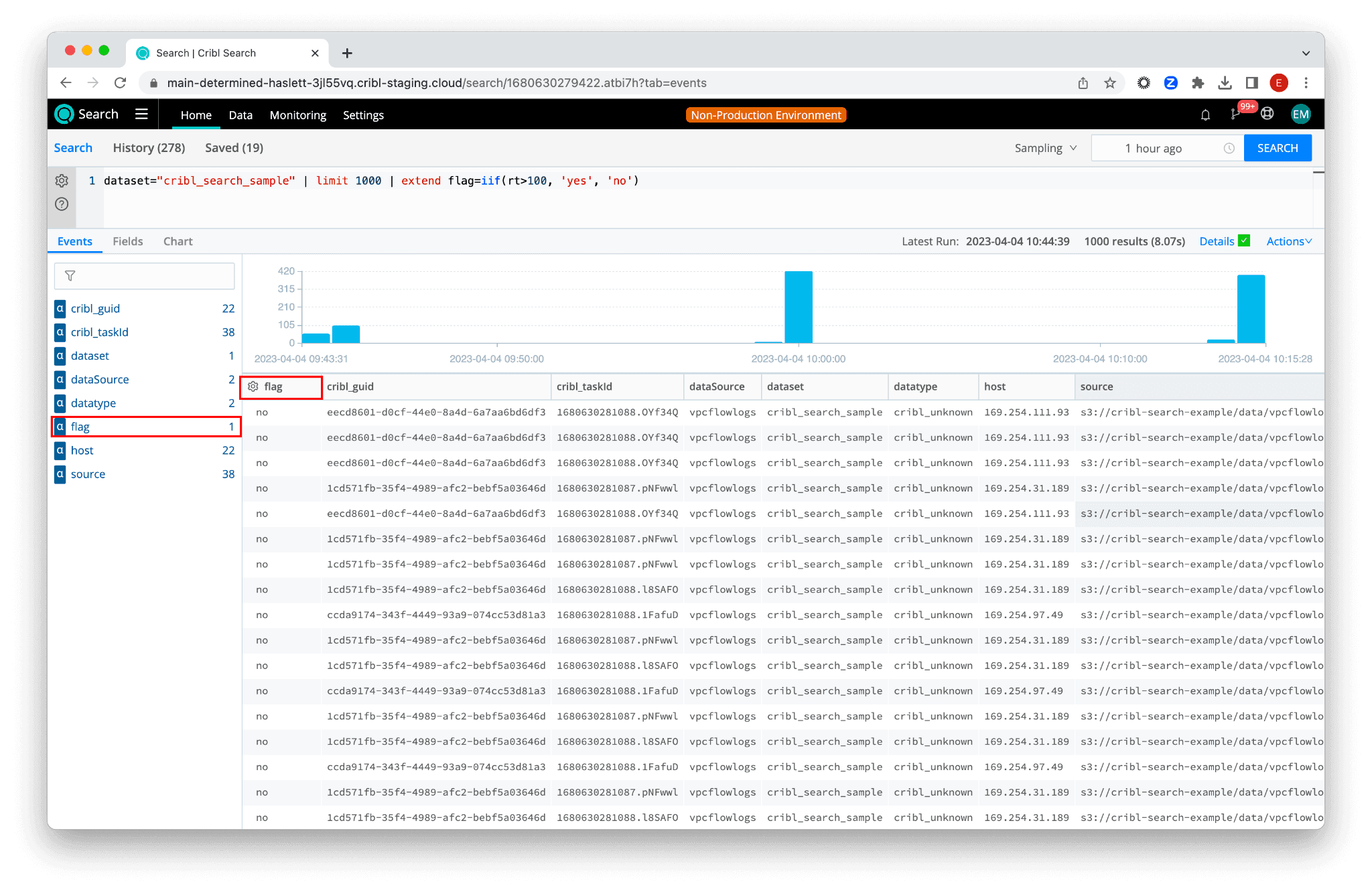Click the lifebuoy support icon
This screenshot has height=892, width=1372.
[x=1267, y=114]
